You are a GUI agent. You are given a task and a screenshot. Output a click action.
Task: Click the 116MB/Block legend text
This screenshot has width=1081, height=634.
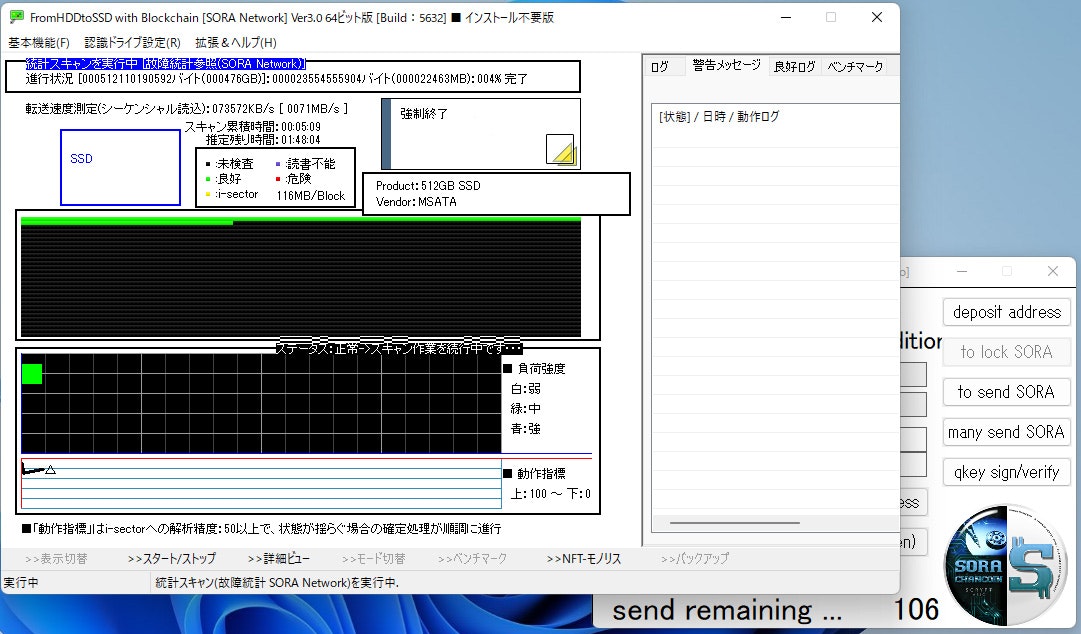311,196
